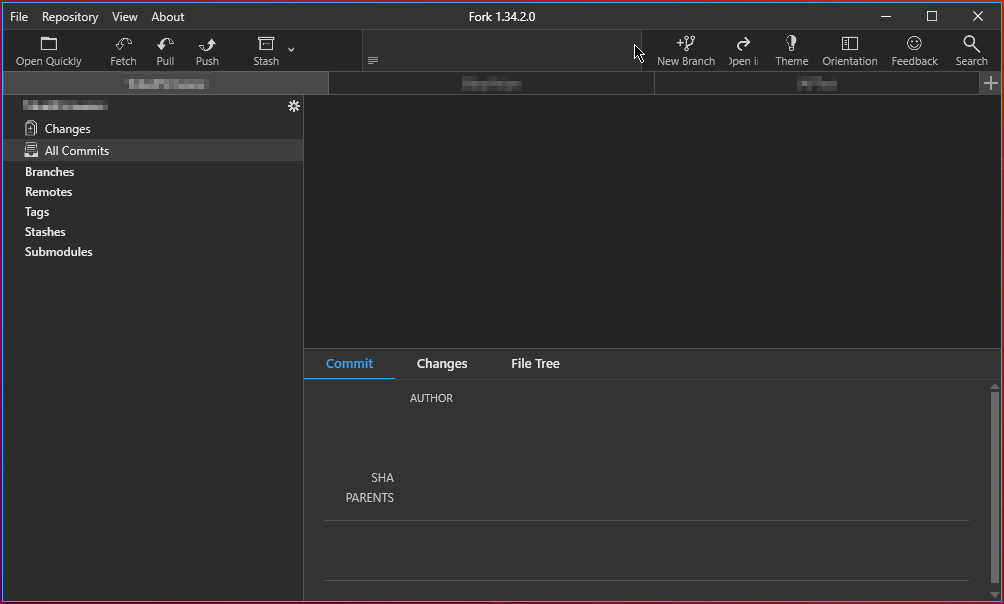Viewport: 1004px width, 604px height.
Task: Add a new repository tab with plus
Action: [991, 83]
